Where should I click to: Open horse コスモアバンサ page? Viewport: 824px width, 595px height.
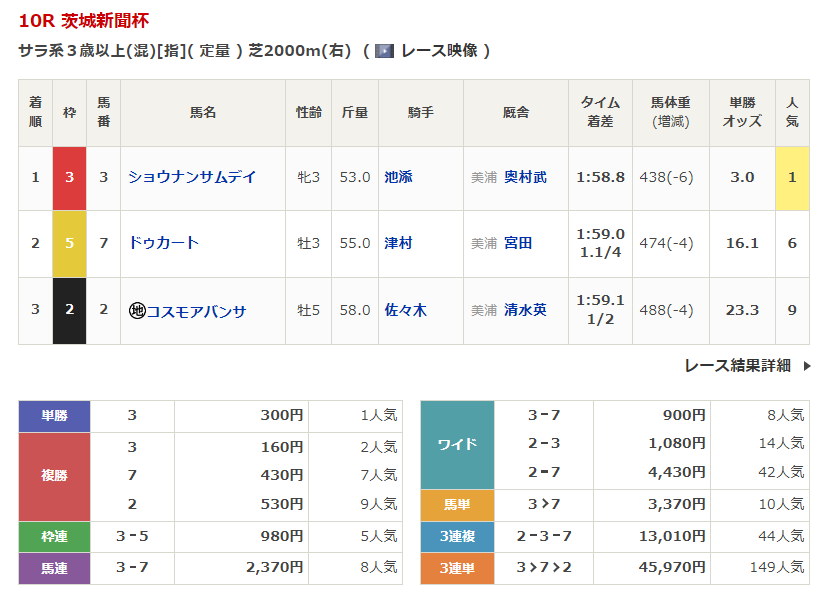[x=196, y=311]
